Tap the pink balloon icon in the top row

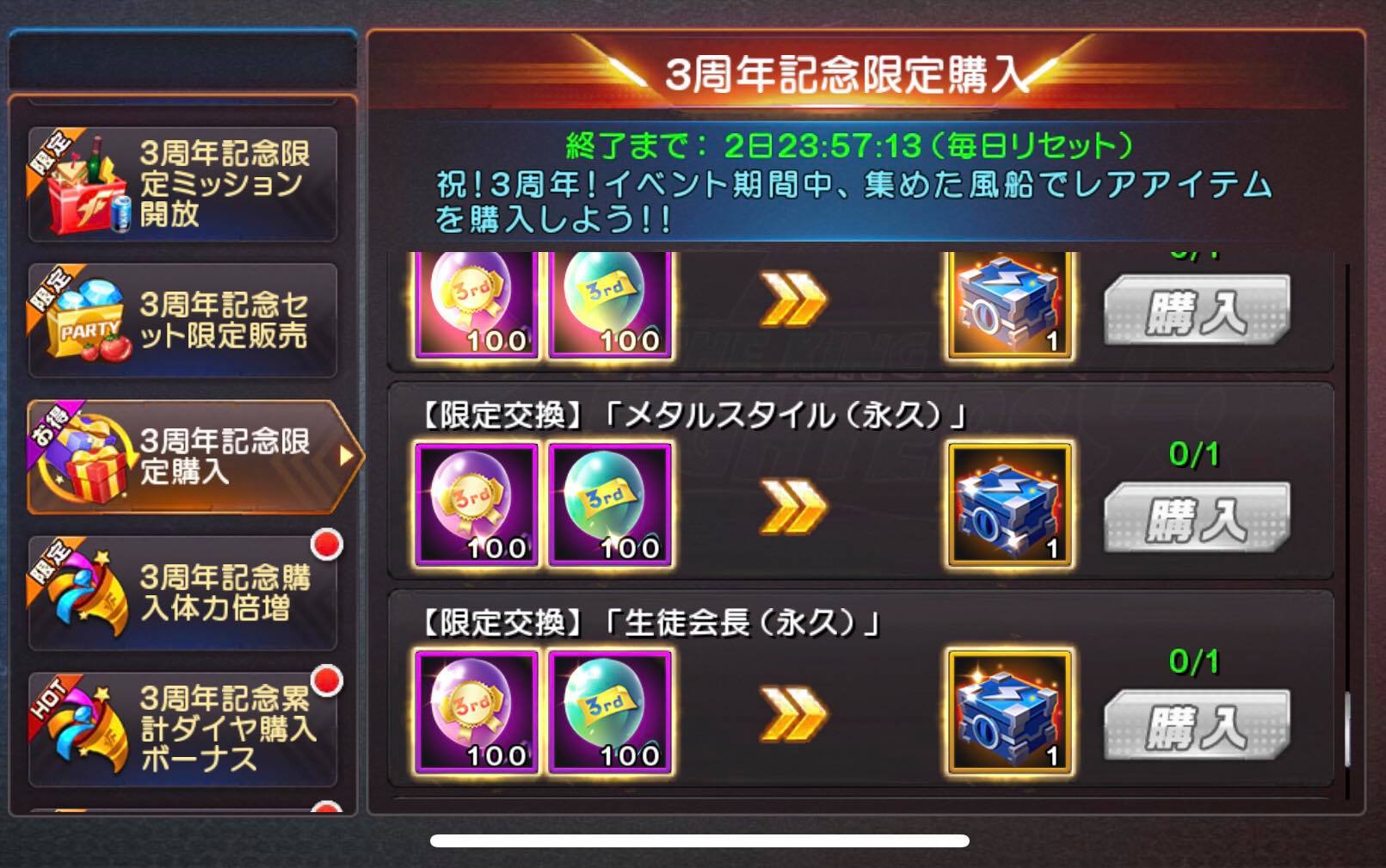click(477, 305)
